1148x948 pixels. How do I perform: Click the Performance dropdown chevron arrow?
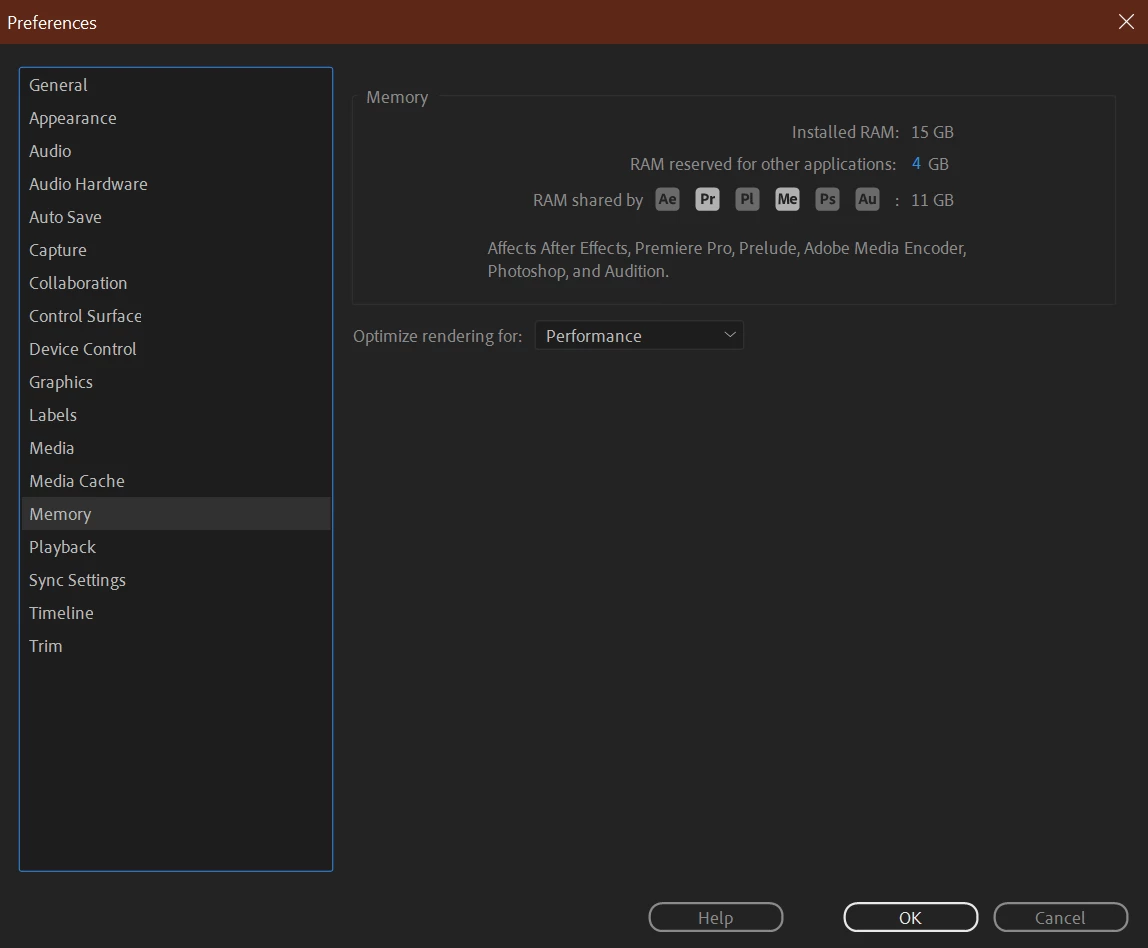click(729, 335)
